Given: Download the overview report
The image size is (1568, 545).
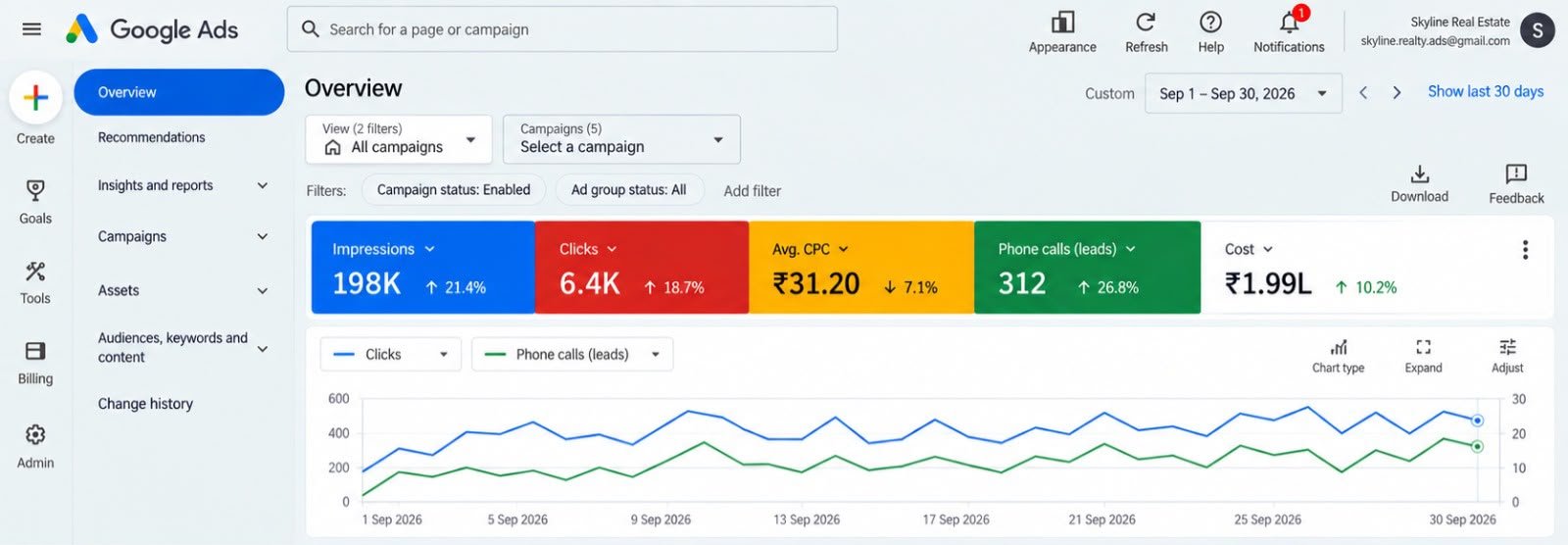Looking at the screenshot, I should pos(1419,183).
